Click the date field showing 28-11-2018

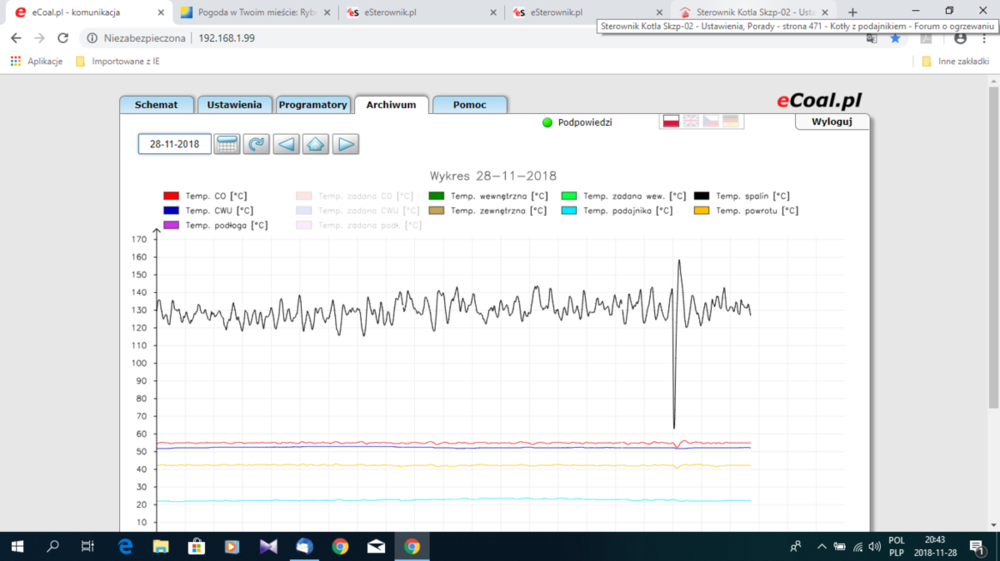pyautogui.click(x=174, y=144)
